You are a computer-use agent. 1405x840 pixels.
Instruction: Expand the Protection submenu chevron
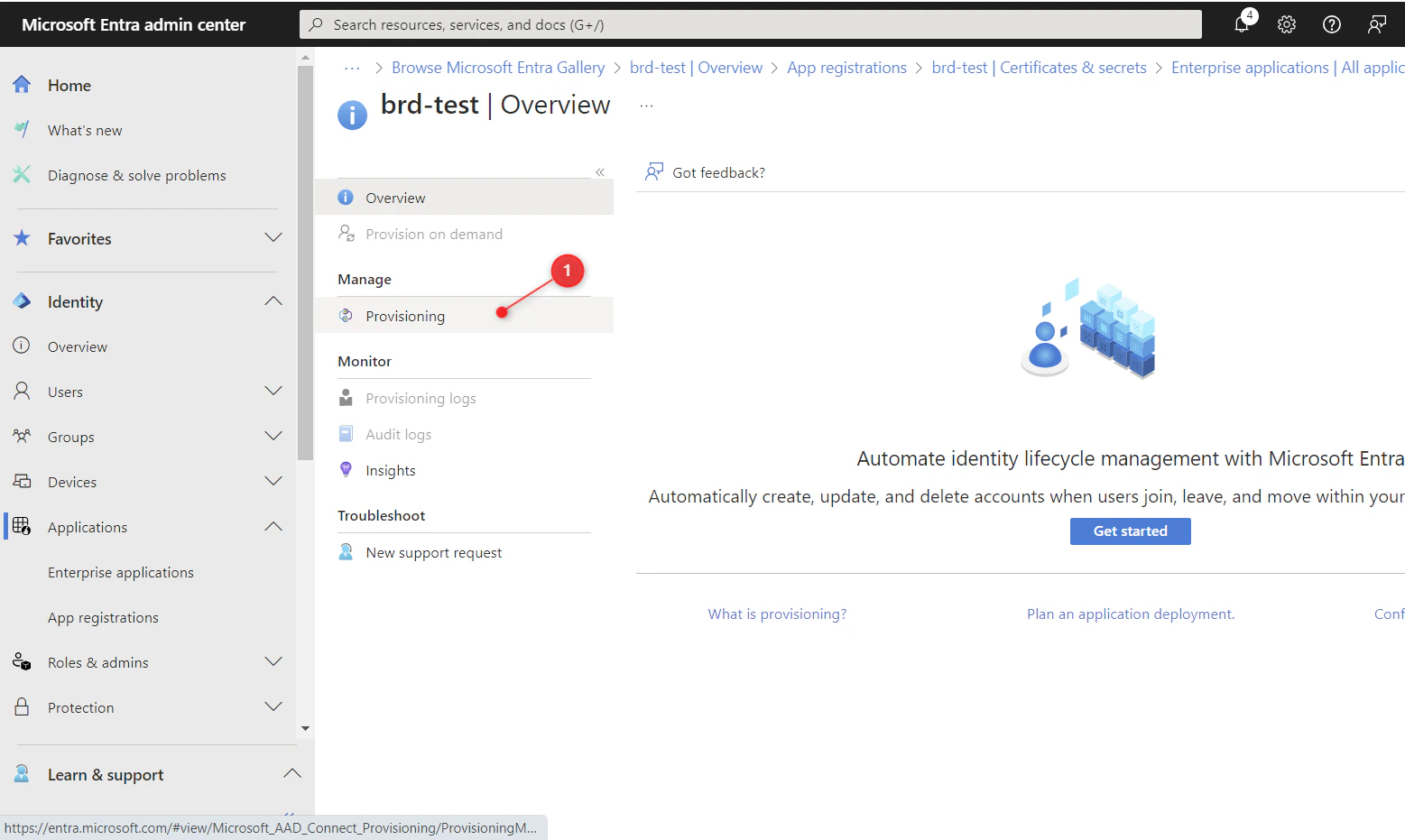(x=273, y=707)
